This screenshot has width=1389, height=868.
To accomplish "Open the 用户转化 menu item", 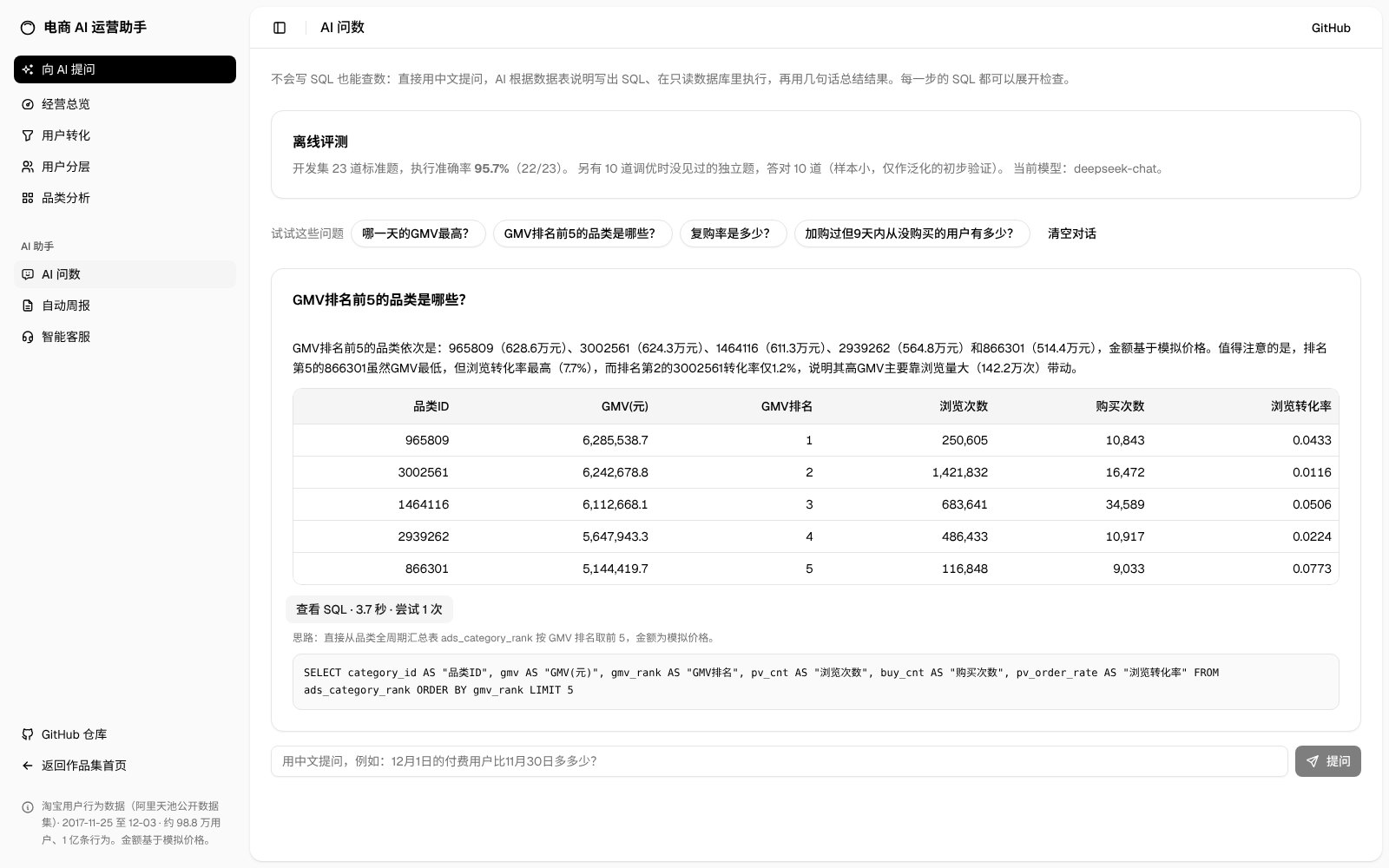I will (125, 135).
